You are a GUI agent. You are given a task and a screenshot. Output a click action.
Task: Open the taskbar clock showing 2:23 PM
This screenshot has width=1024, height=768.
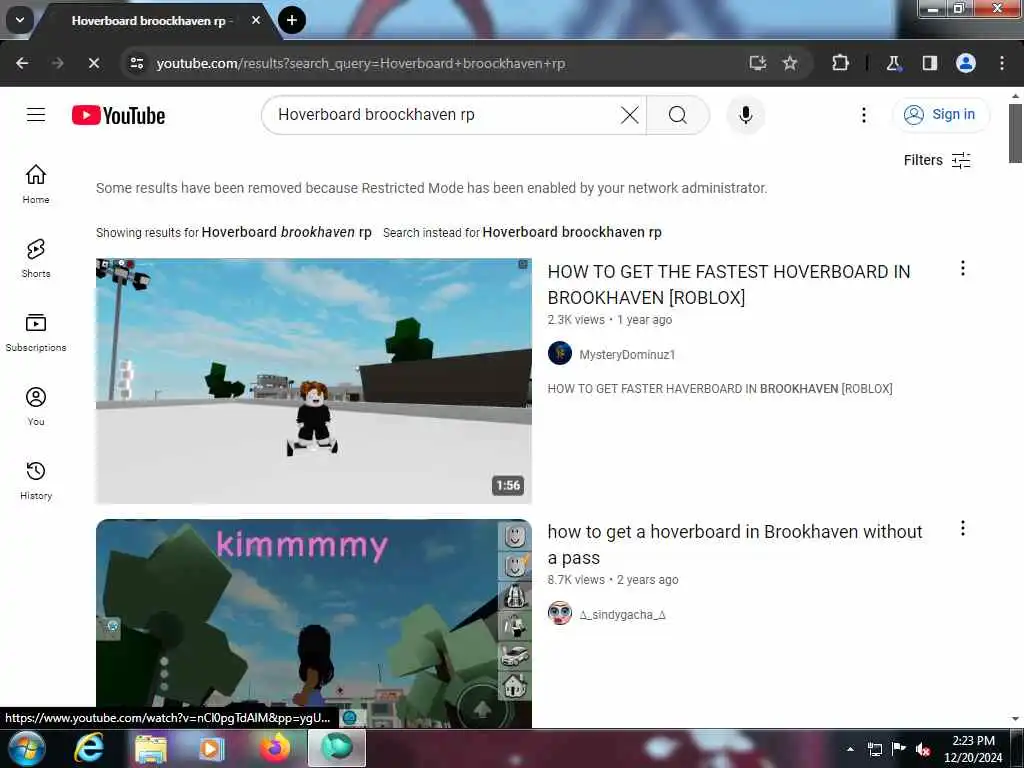(973, 749)
